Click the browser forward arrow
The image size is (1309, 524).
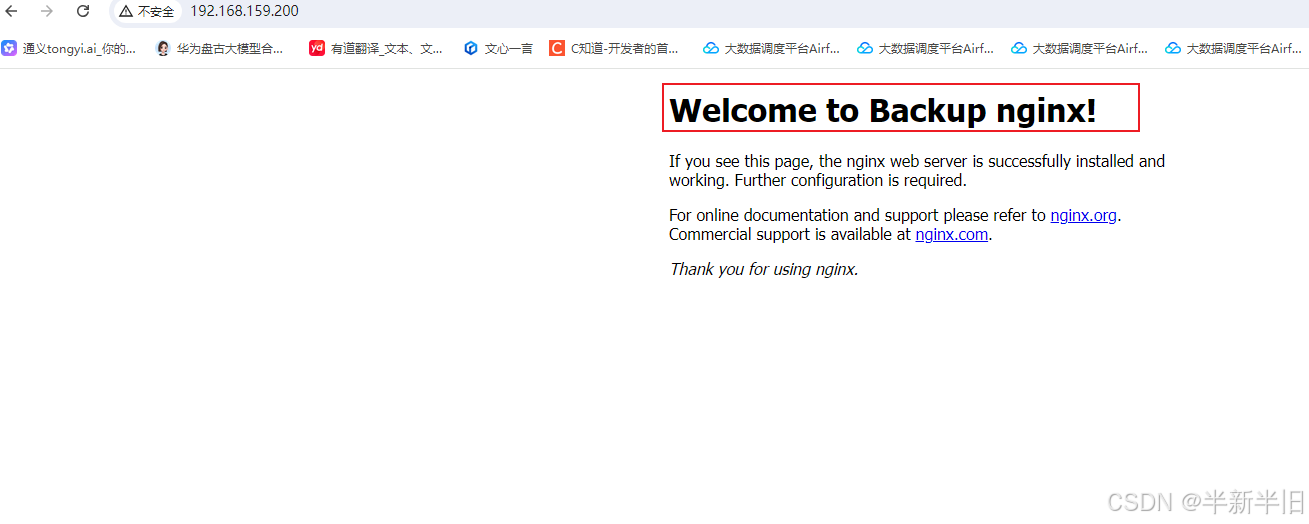tap(47, 11)
